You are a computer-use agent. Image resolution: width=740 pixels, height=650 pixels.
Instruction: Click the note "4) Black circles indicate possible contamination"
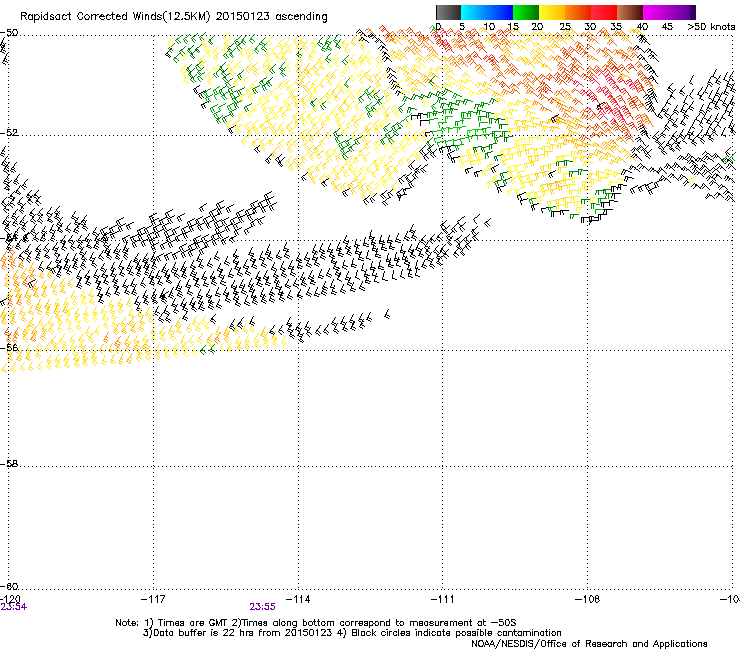[448, 633]
